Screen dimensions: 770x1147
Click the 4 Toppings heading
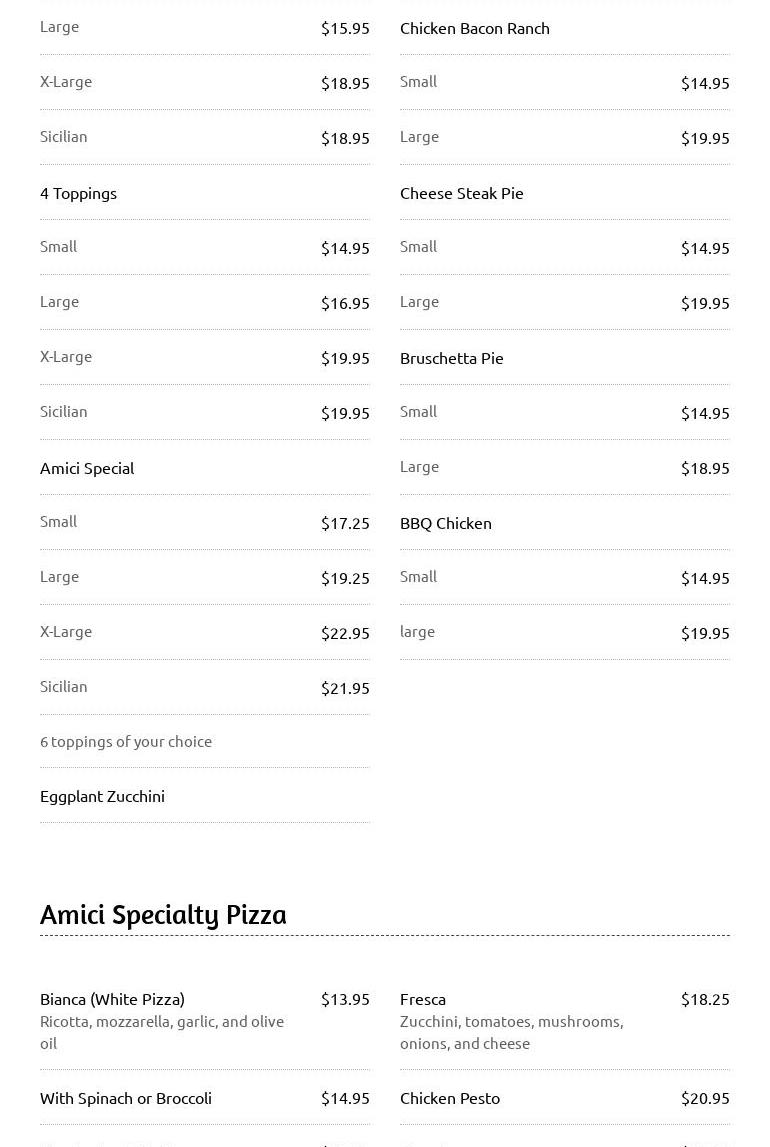tap(79, 193)
